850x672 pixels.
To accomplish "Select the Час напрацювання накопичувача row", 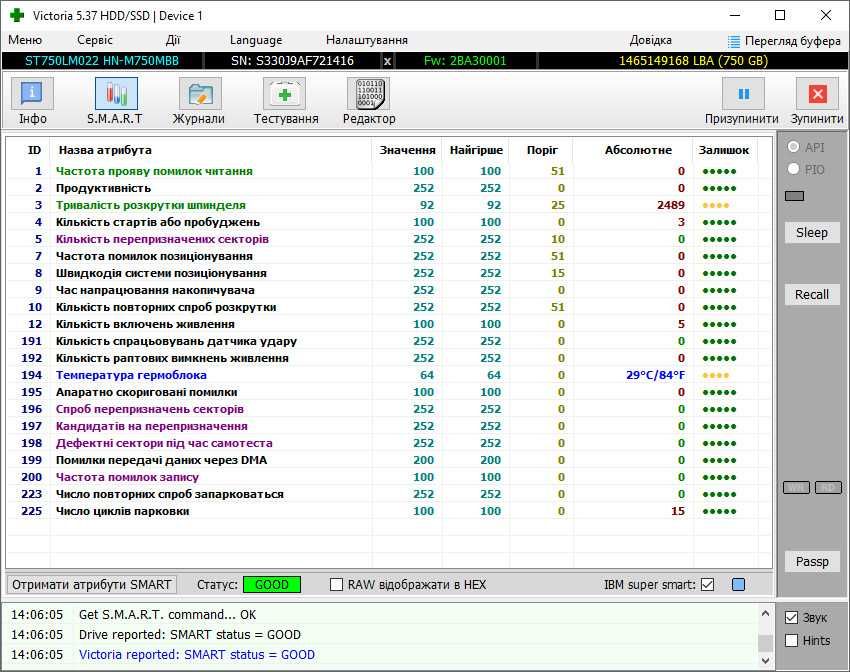I will tap(389, 290).
